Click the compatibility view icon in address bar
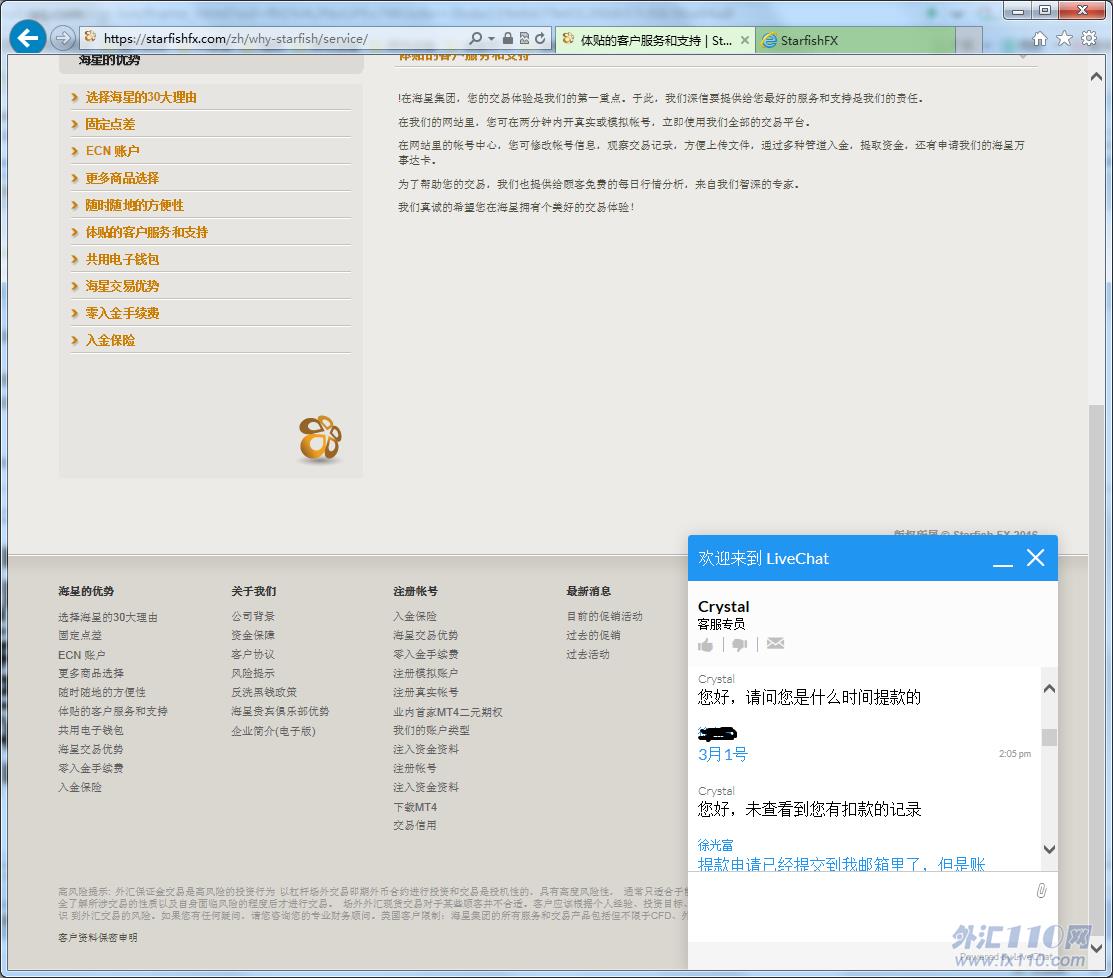This screenshot has height=978, width=1113. pyautogui.click(x=524, y=38)
